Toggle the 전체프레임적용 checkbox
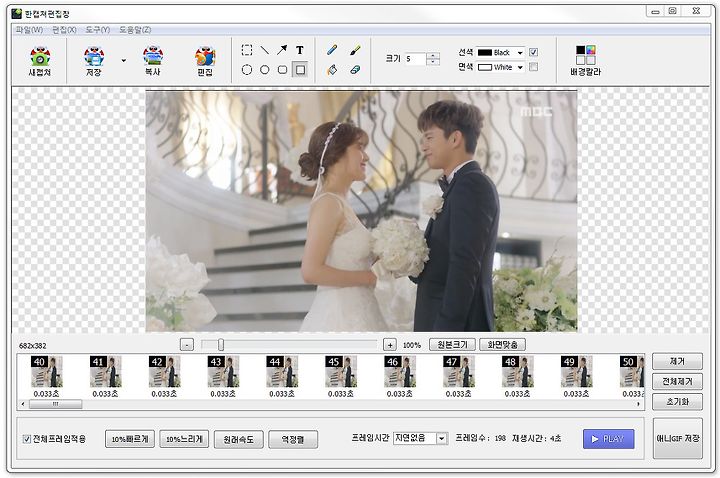Screen dimensions: 720x478 pyautogui.click(x=27, y=439)
